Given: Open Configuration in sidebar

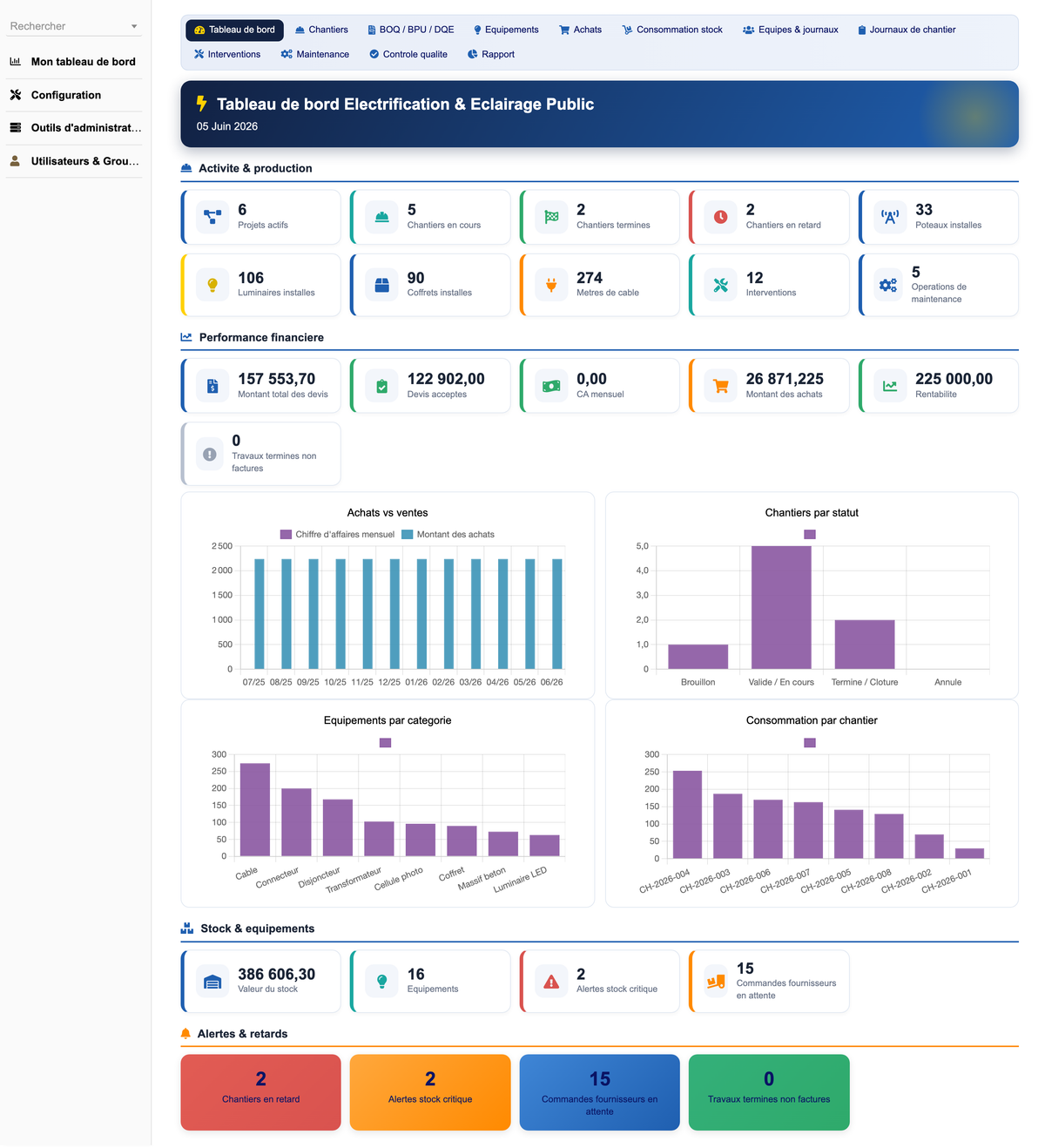Looking at the screenshot, I should pos(74,95).
